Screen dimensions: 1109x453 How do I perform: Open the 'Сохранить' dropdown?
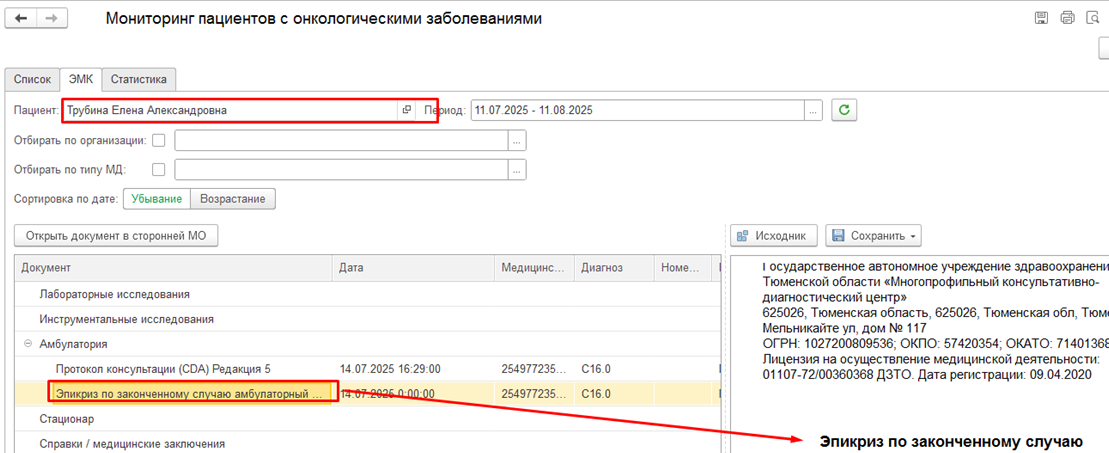coord(873,236)
